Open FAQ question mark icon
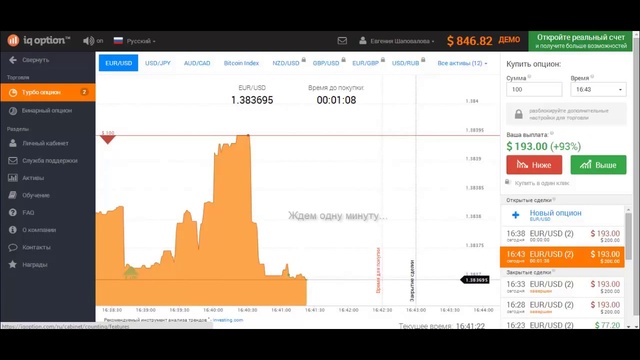 13,213
